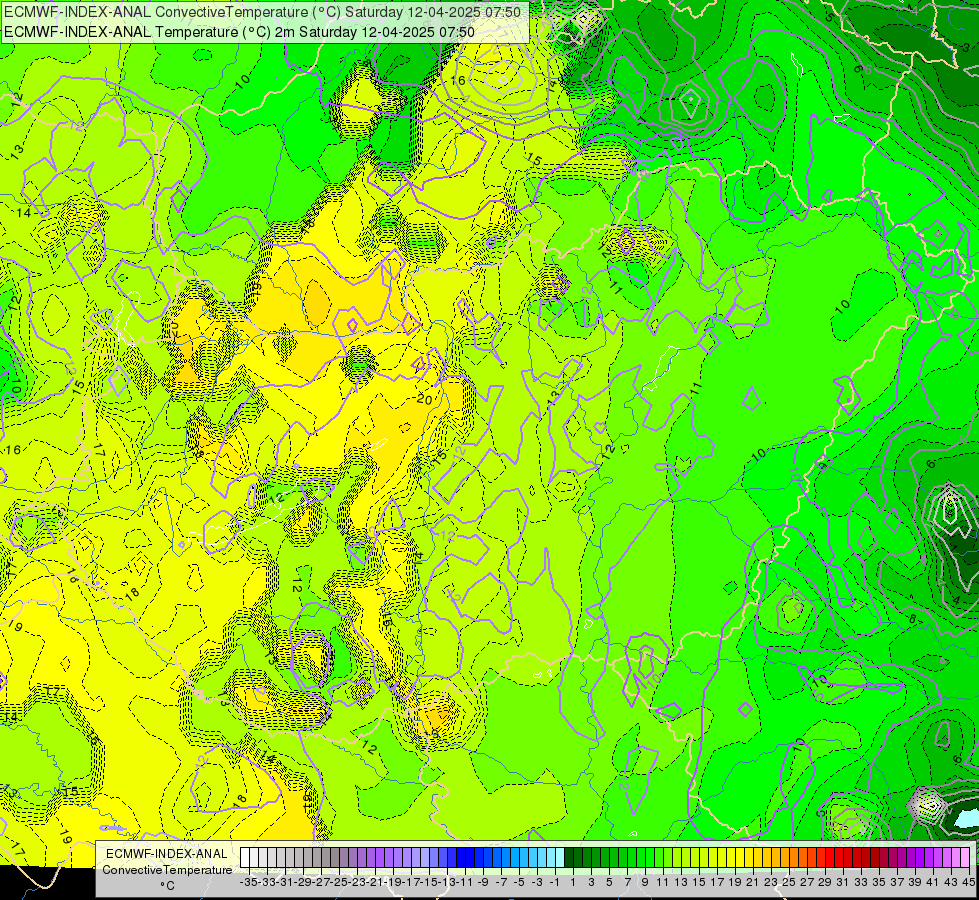This screenshot has height=900, width=979.
Task: Select the pink 45 legend color swatch
Action: [x=965, y=858]
